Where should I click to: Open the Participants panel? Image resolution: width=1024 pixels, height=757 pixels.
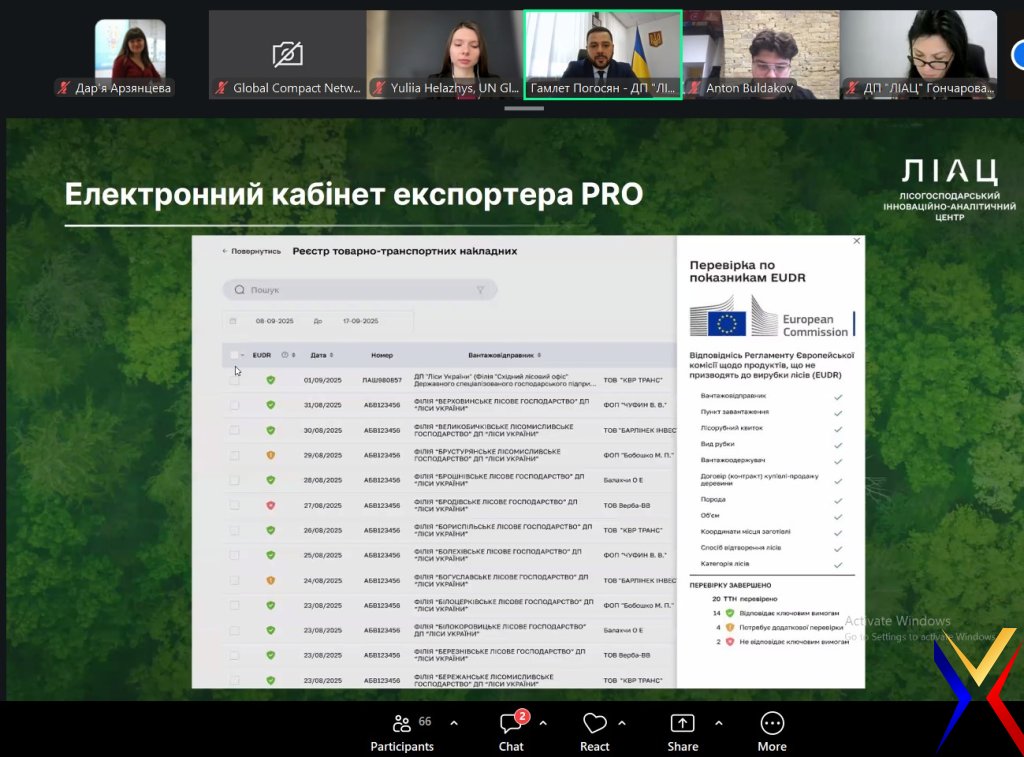point(402,731)
